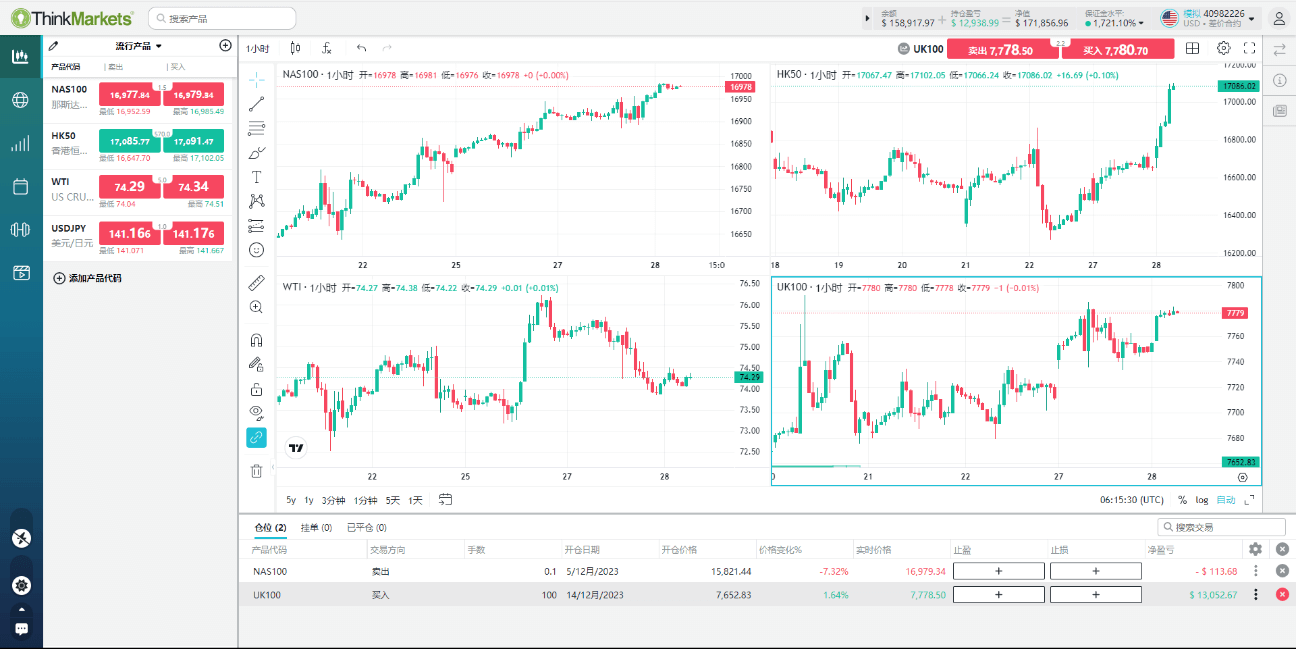Open the chart layout grid icon
This screenshot has width=1296, height=649.
1192,48
